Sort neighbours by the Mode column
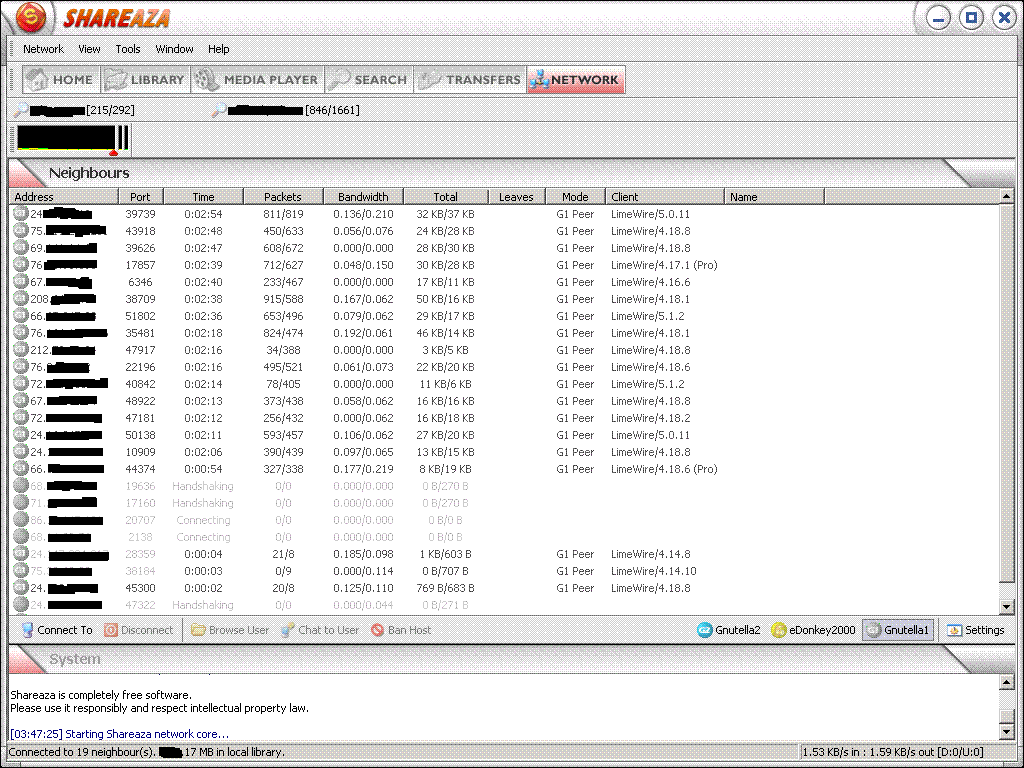The width and height of the screenshot is (1024, 768). click(575, 197)
